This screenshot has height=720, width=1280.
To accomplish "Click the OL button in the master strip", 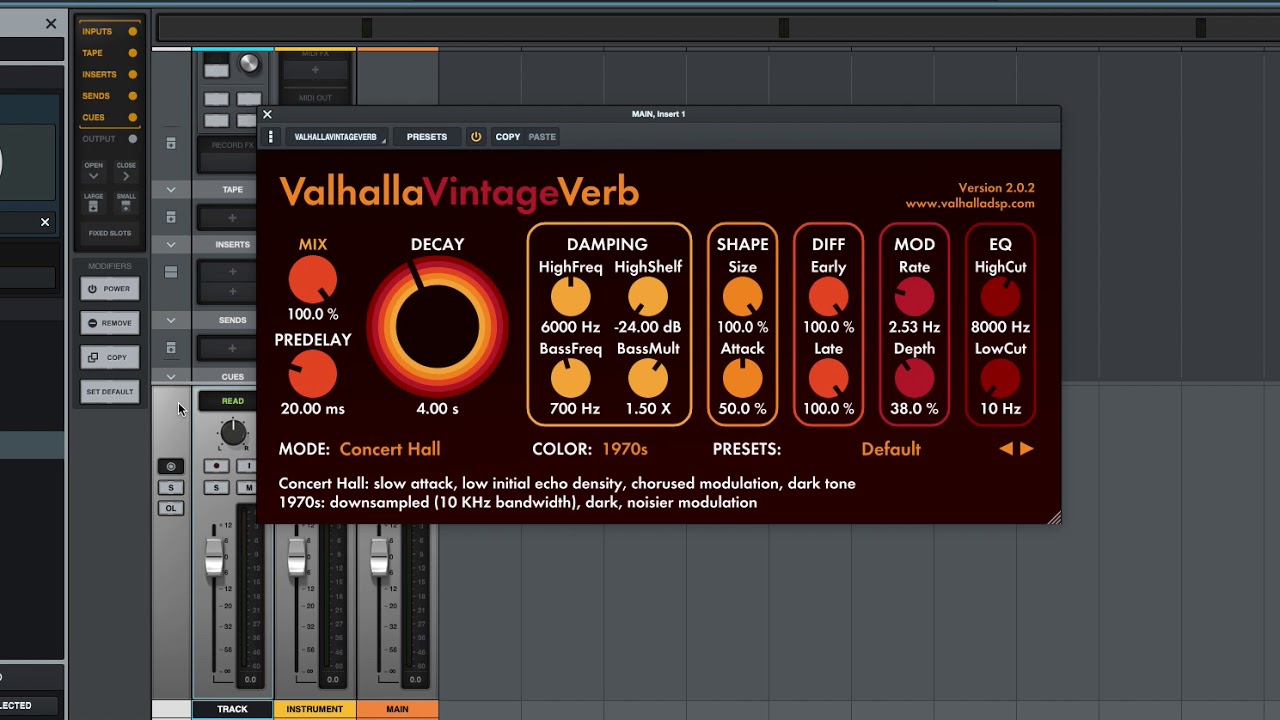I will coord(171,508).
